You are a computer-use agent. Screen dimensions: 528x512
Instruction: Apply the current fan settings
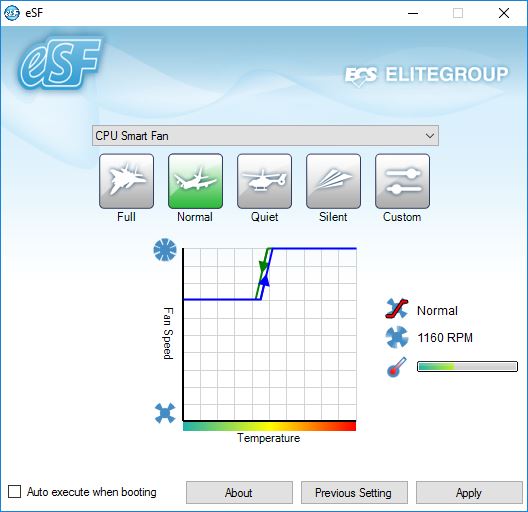[x=469, y=492]
